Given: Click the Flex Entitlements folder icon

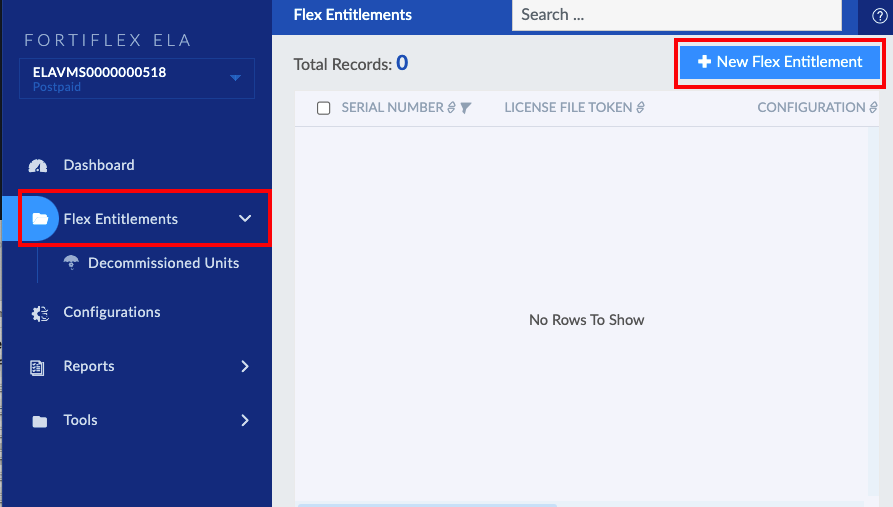Looking at the screenshot, I should click(x=40, y=219).
